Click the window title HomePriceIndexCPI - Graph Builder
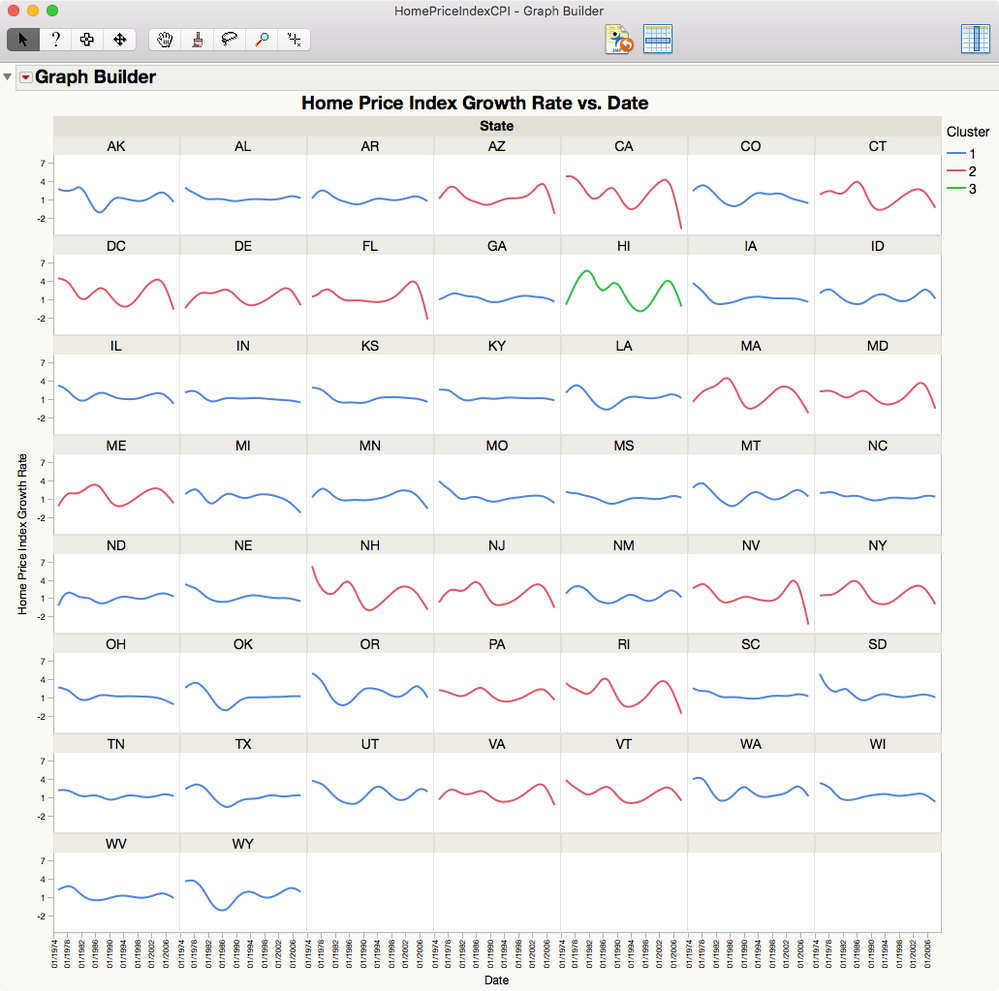The width and height of the screenshot is (999, 991). click(x=499, y=11)
